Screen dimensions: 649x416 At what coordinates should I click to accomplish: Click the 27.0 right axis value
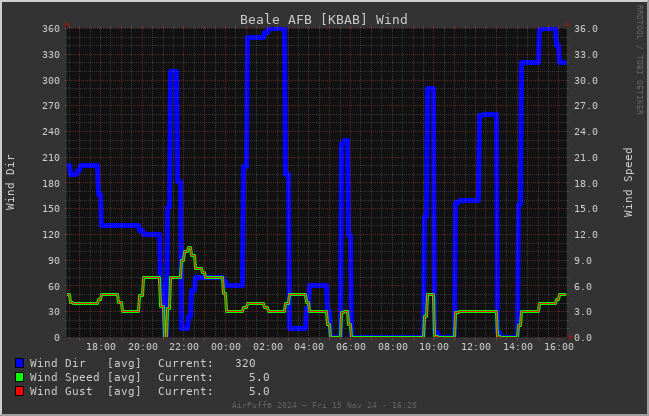pyautogui.click(x=586, y=106)
